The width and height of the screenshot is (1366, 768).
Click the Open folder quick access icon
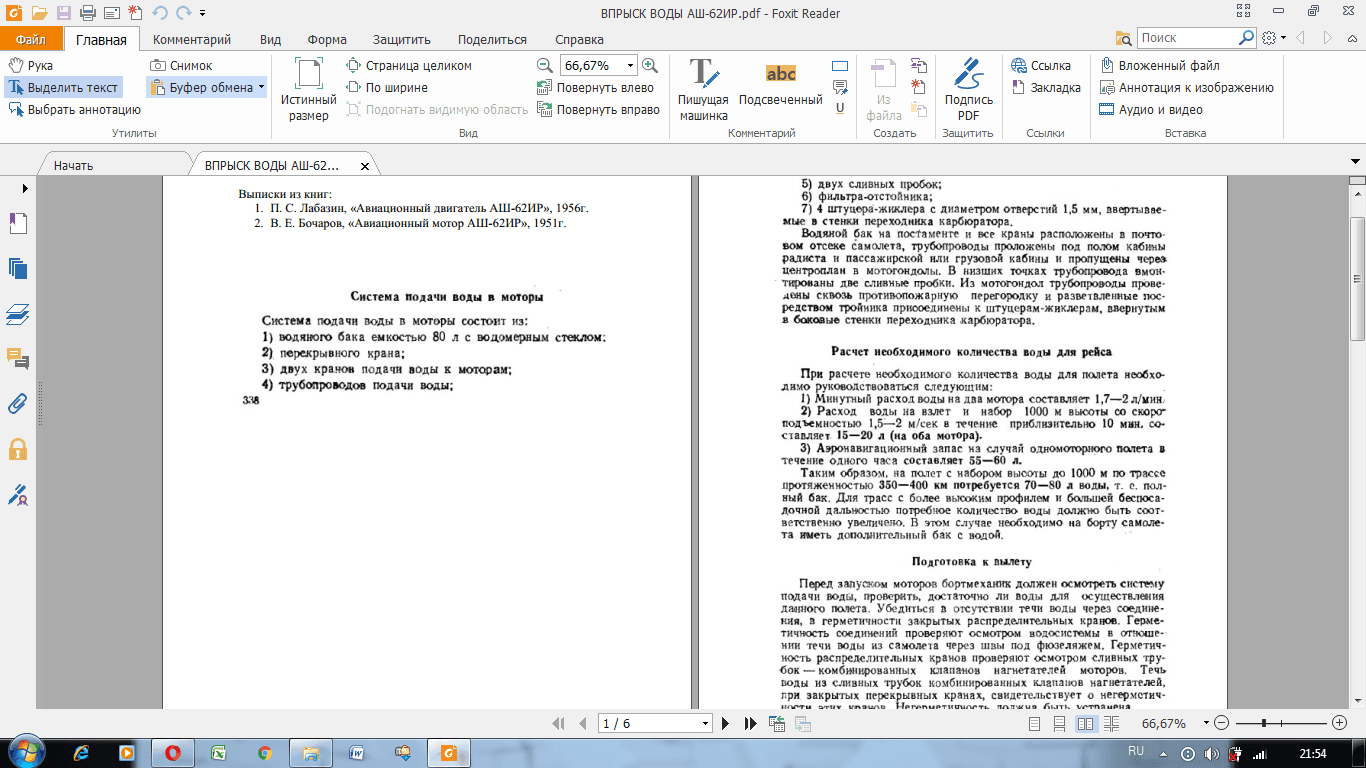39,13
